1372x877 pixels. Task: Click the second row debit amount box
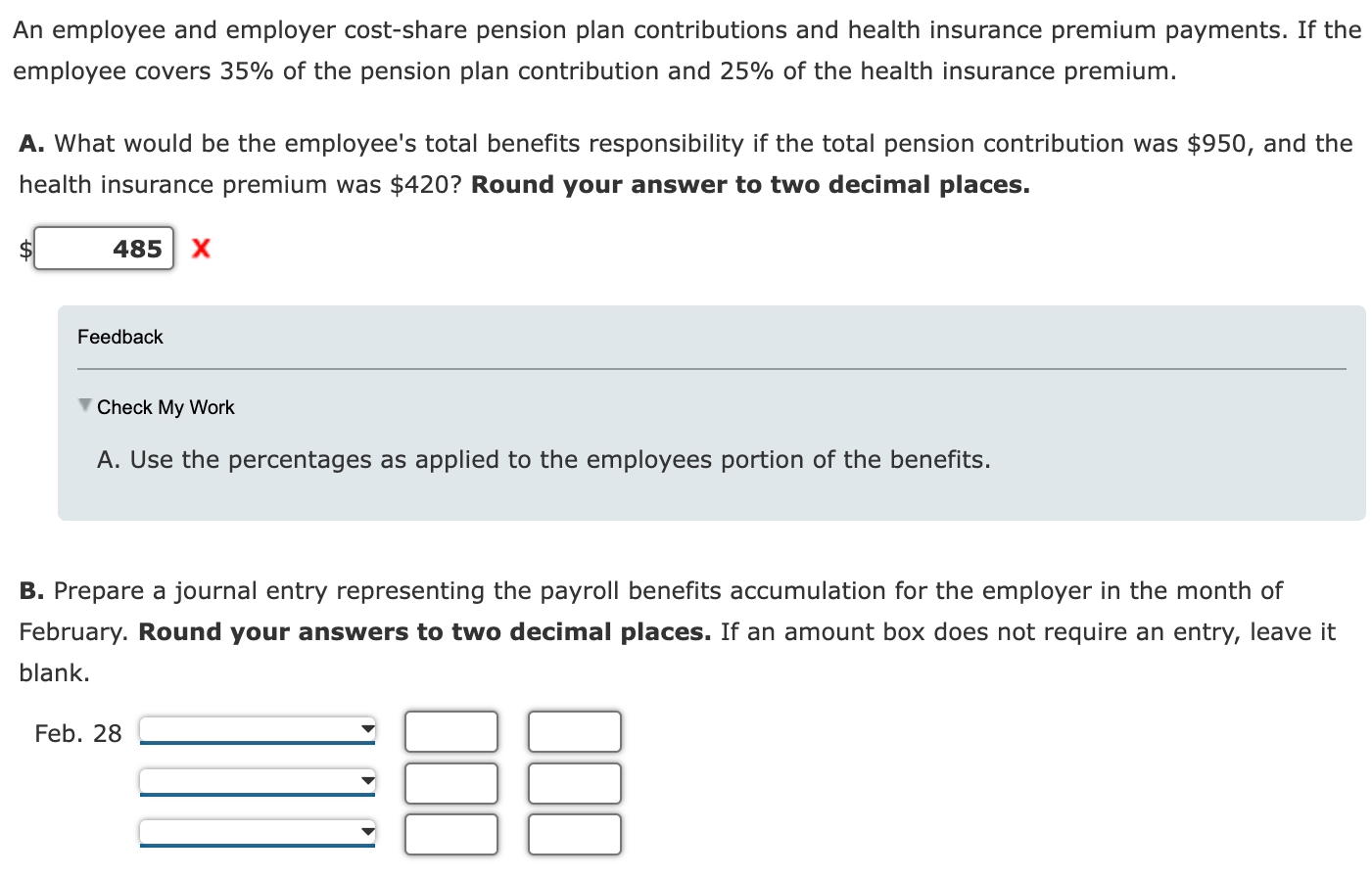[x=450, y=783]
